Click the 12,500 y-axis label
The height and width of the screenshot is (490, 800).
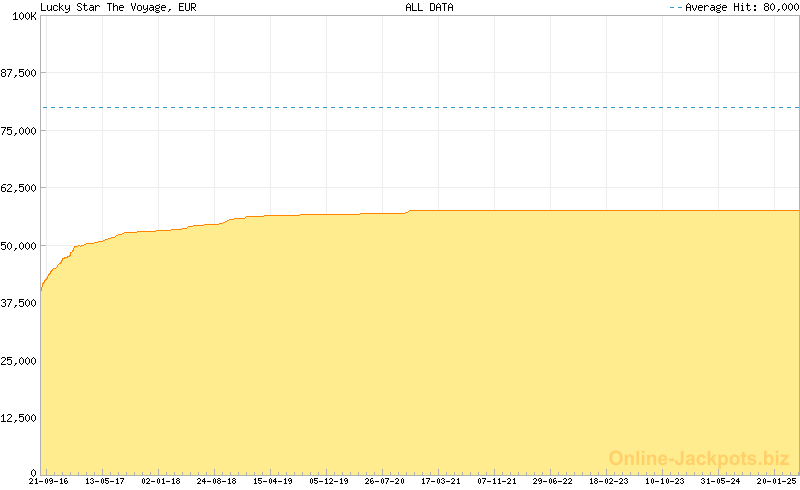[x=19, y=418]
